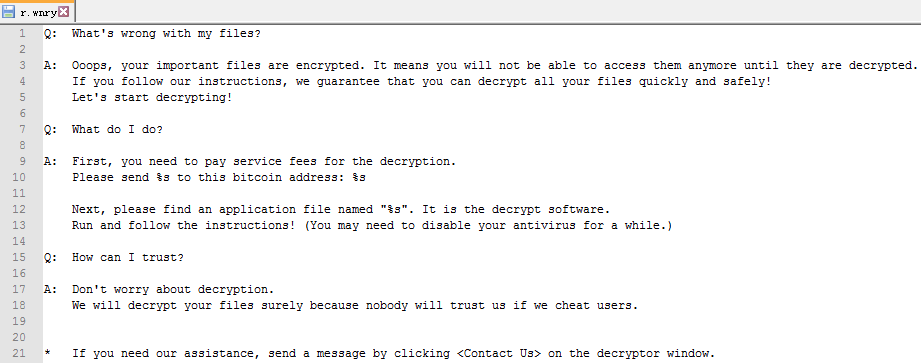921x363 pixels.
Task: Click line number 3 in the gutter
Action: click(x=22, y=65)
